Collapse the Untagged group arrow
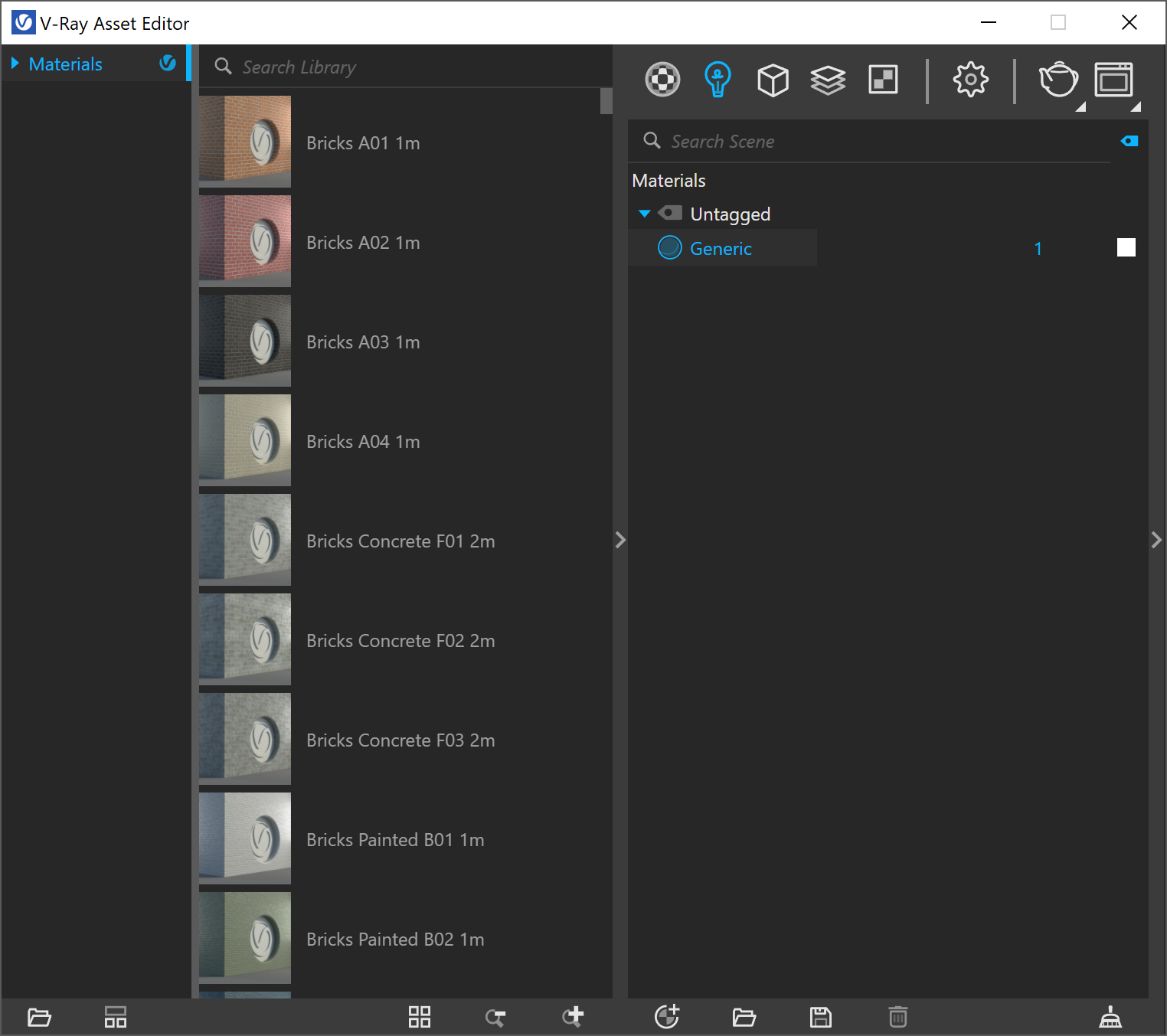The height and width of the screenshot is (1036, 1167). (644, 214)
